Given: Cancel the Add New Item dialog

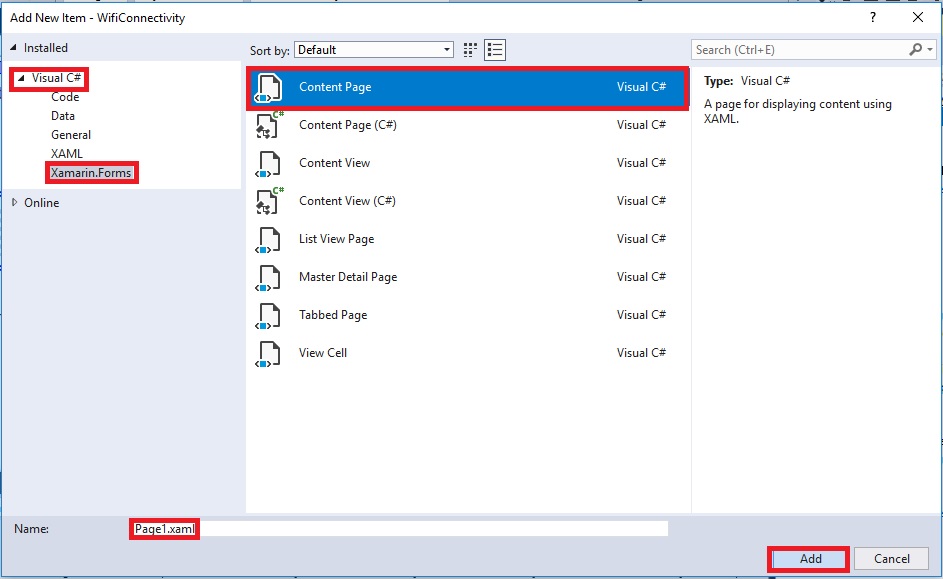Looking at the screenshot, I should [x=891, y=559].
